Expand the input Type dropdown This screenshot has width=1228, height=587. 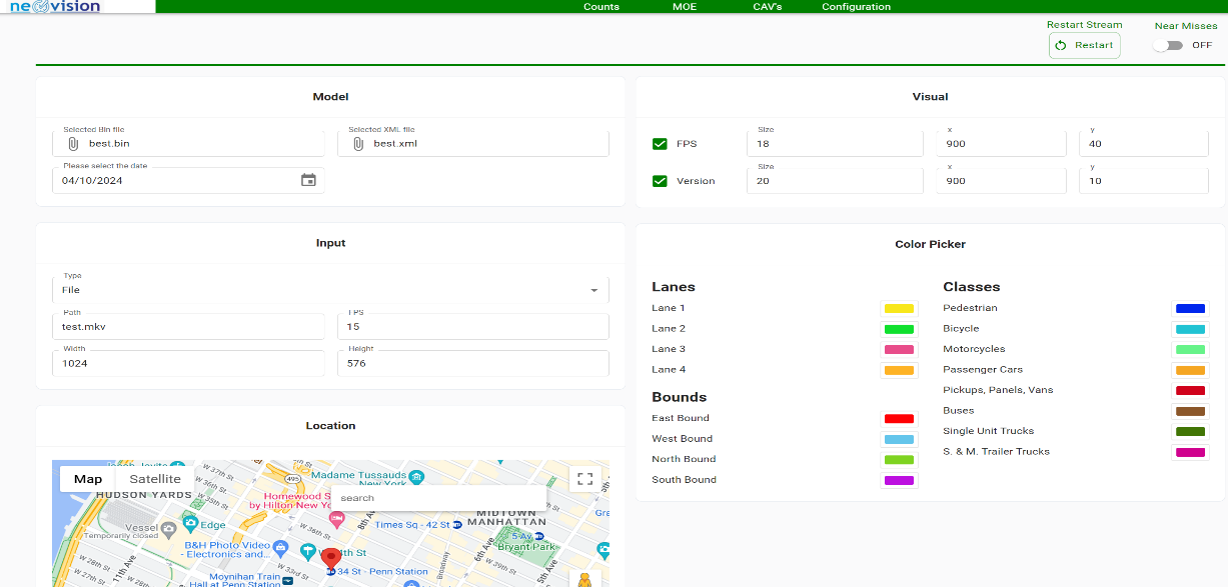[x=593, y=290]
